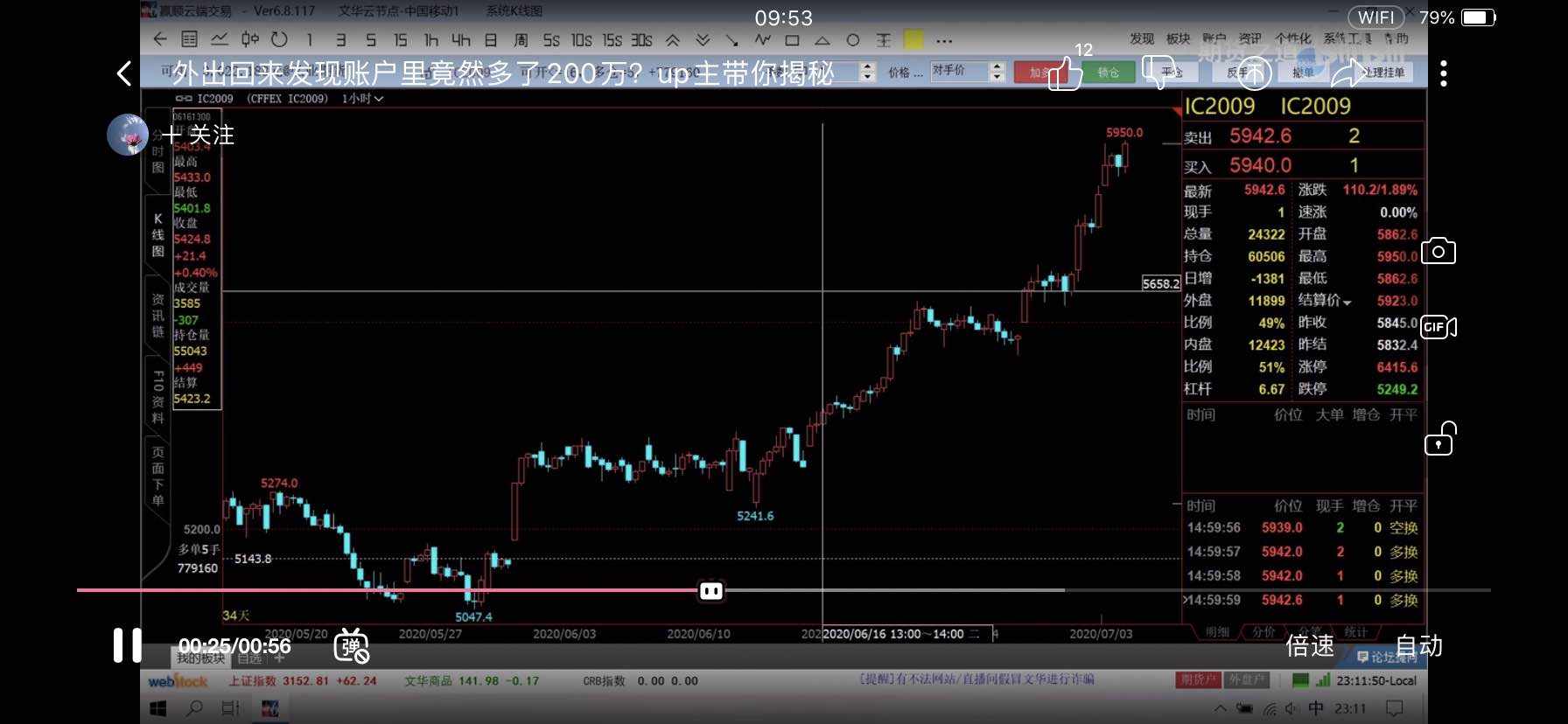Take a screenshot with camera icon
1568x724 pixels.
point(1438,252)
